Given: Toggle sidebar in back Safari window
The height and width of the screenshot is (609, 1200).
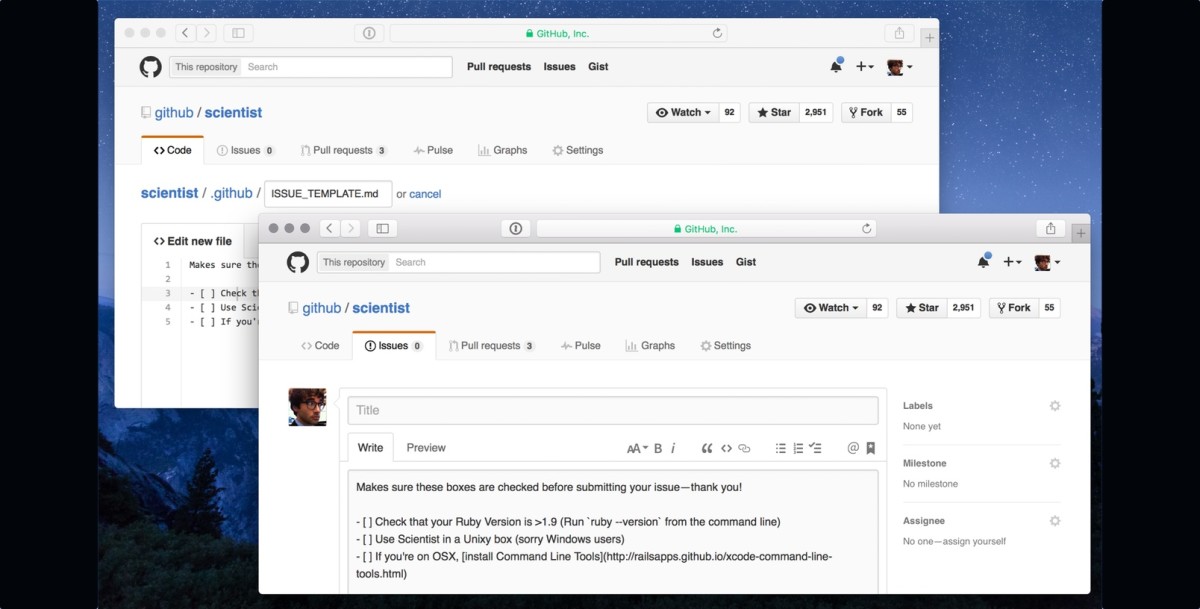Looking at the screenshot, I should [238, 33].
